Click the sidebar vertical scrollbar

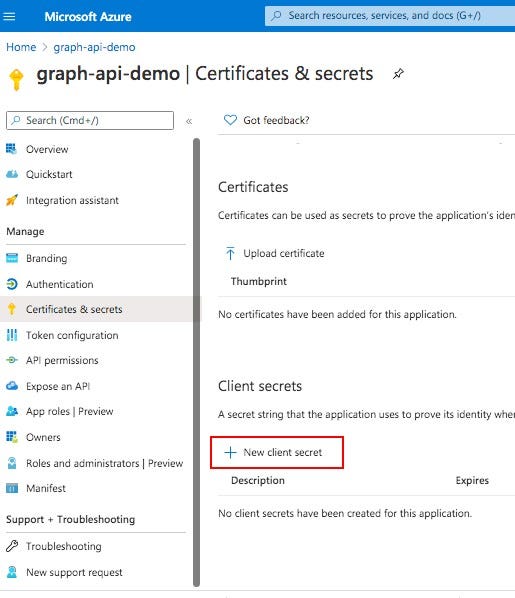196,362
